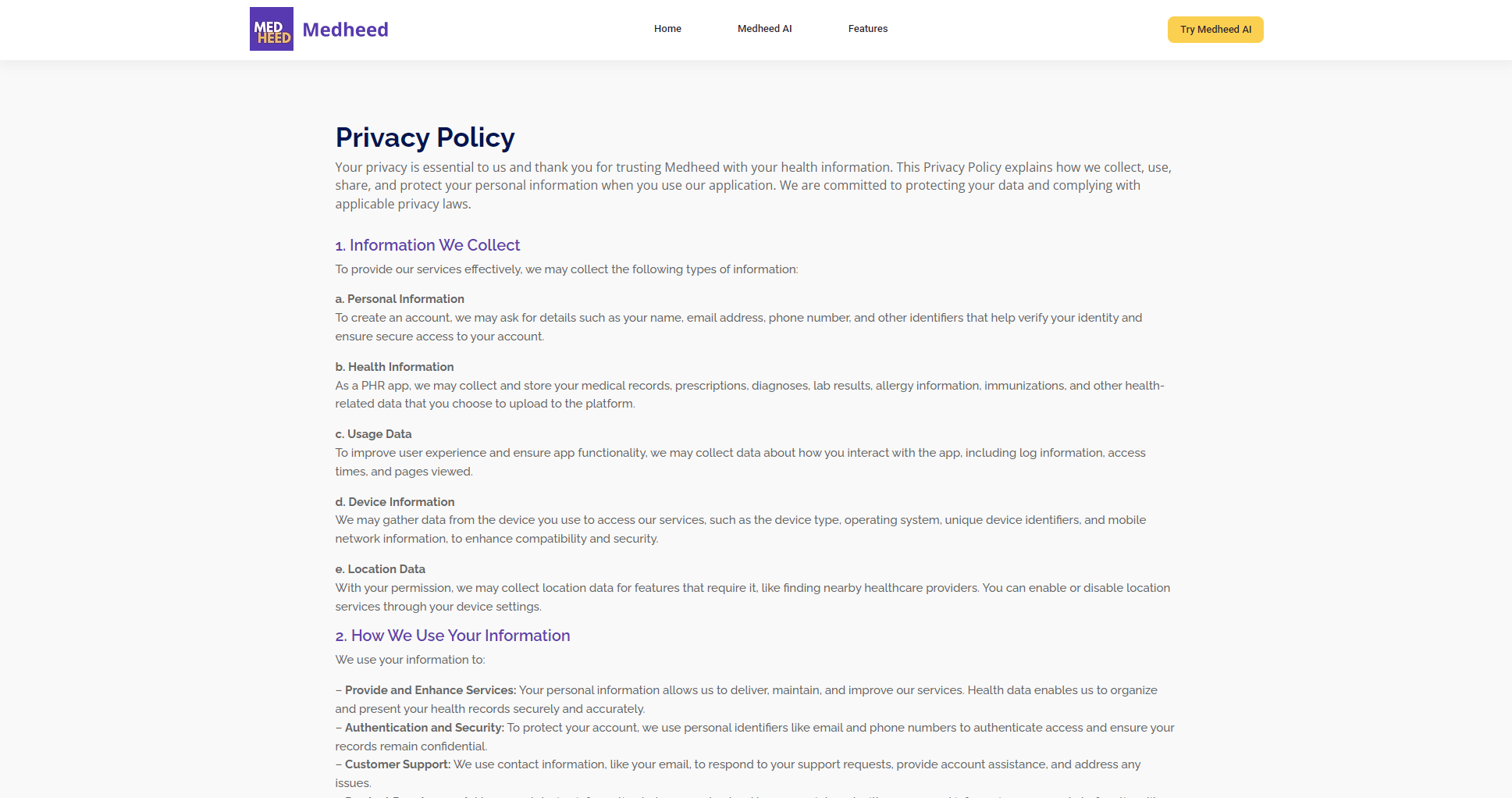The height and width of the screenshot is (798, 1512).
Task: Click the Authentication and Security label
Action: pyautogui.click(x=425, y=728)
